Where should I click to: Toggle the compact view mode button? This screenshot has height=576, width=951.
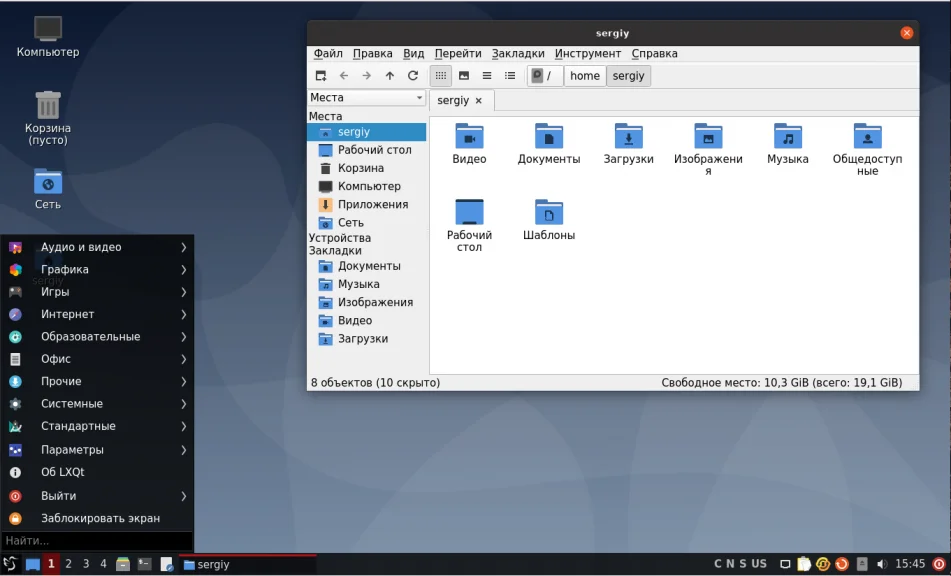(487, 76)
